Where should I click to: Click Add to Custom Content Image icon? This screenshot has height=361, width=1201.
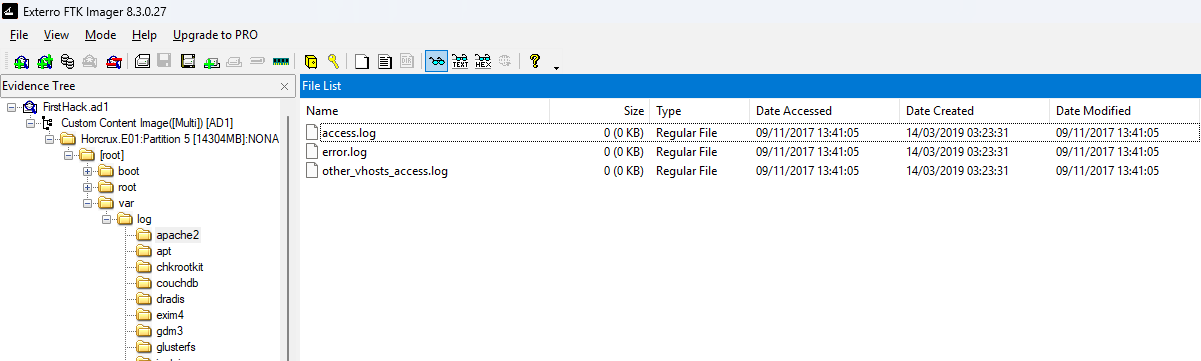click(211, 61)
